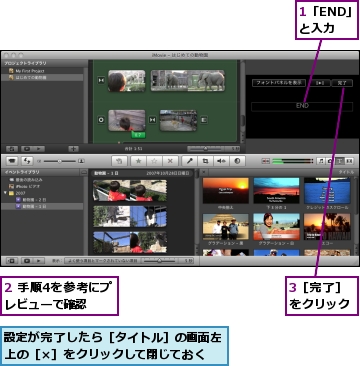Click the title icon at start of lower row

tap(101, 120)
